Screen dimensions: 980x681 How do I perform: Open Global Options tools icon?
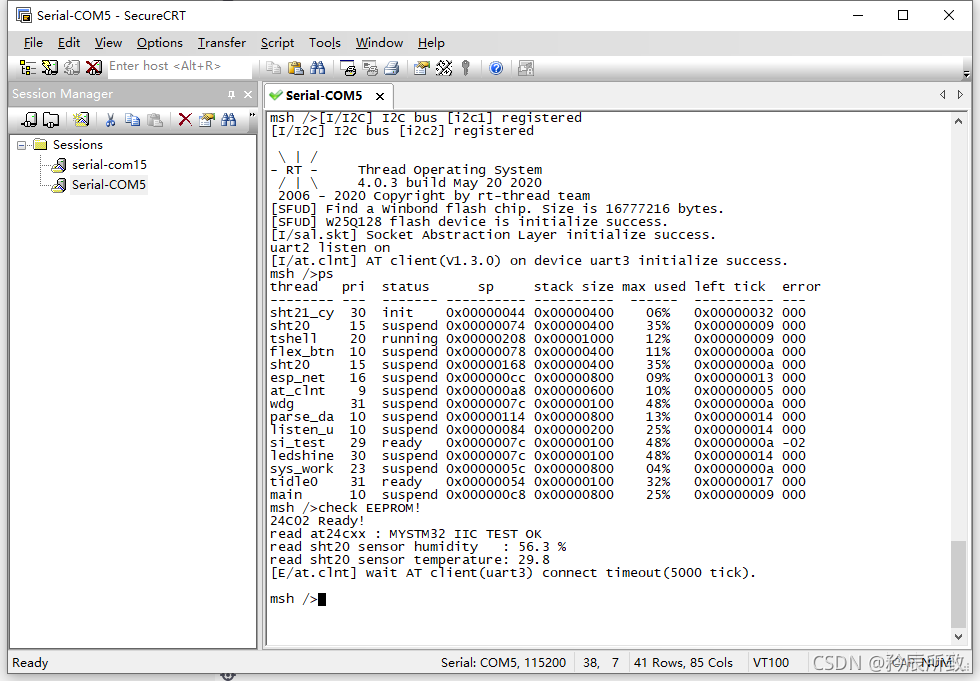click(x=444, y=68)
